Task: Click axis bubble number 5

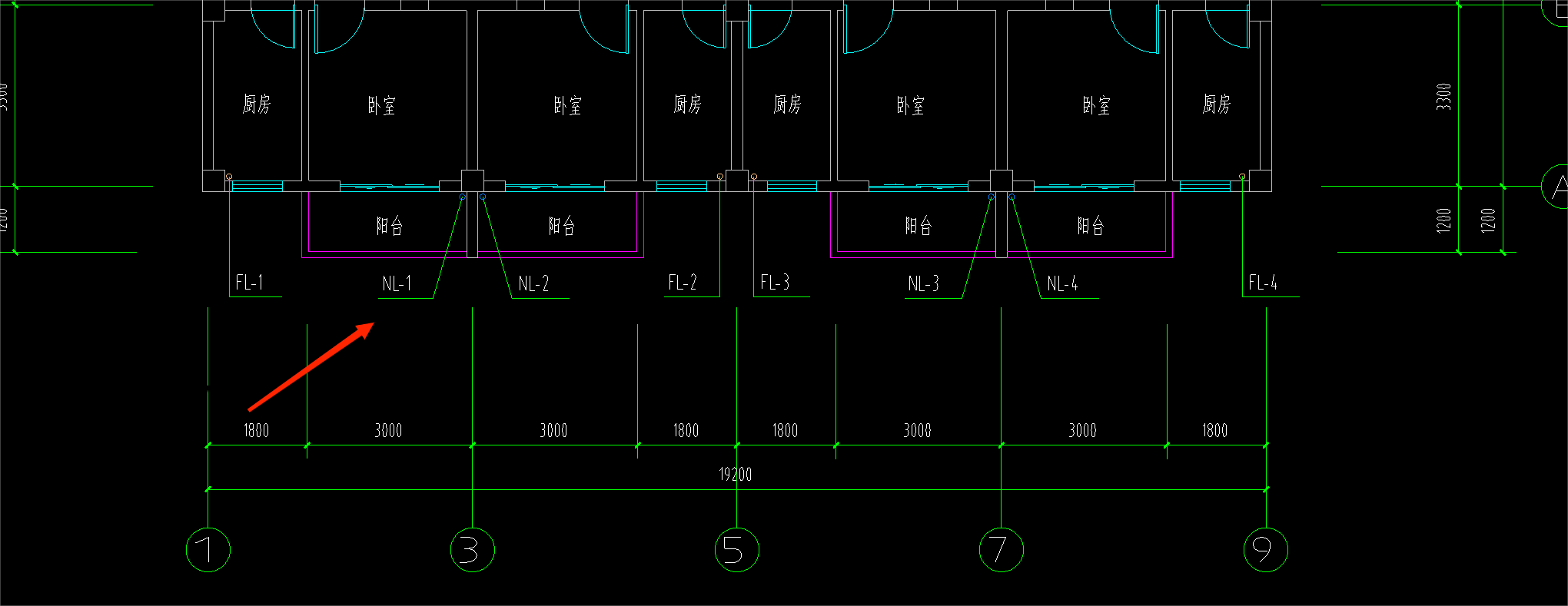Action: point(736,550)
